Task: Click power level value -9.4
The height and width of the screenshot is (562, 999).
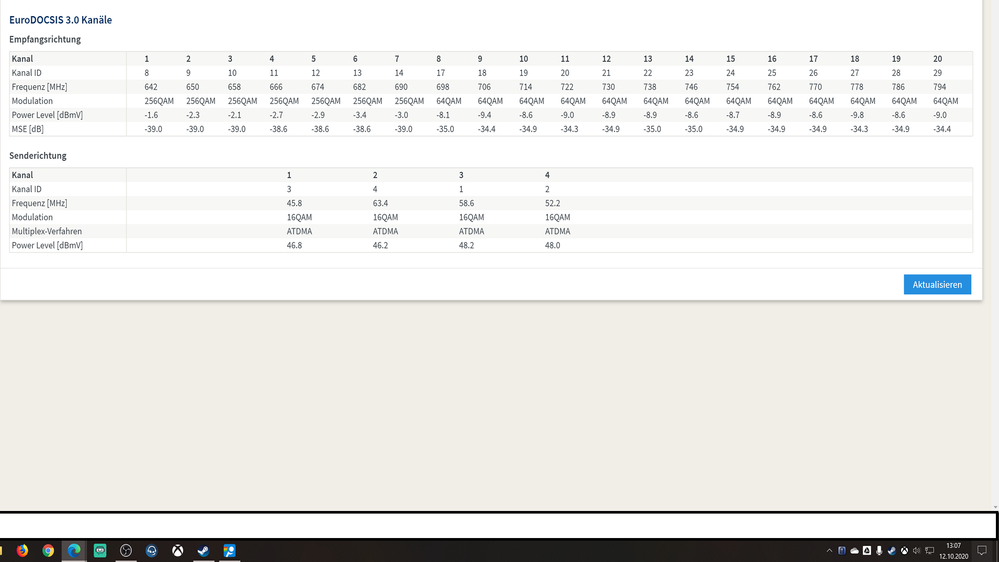Action: 485,115
